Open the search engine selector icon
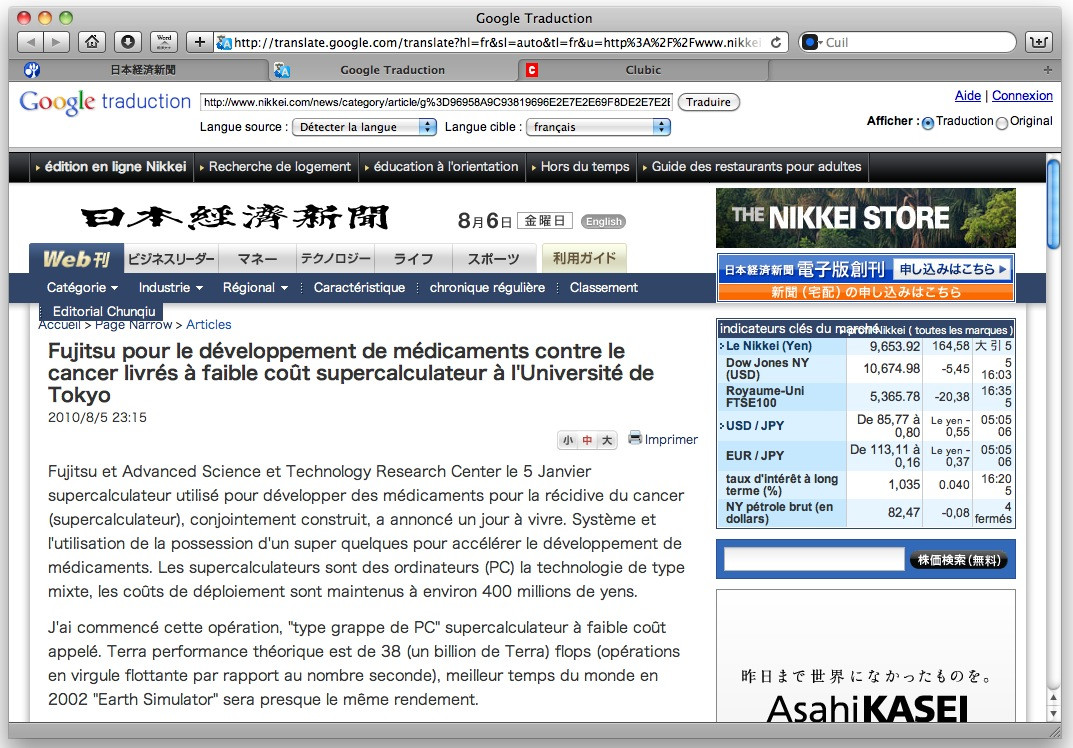The image size is (1073, 748). tap(812, 42)
